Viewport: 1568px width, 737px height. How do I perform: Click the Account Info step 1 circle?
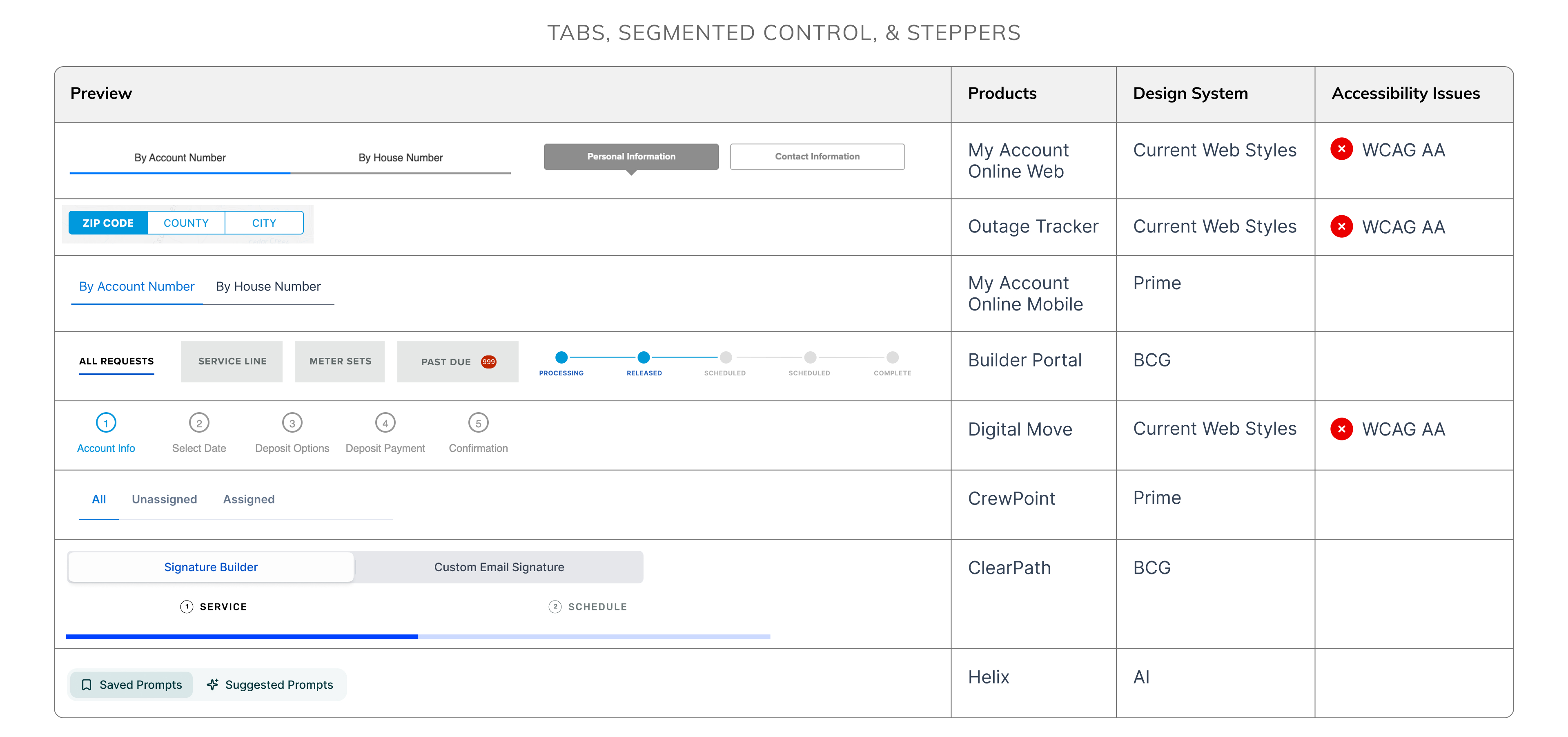point(106,423)
